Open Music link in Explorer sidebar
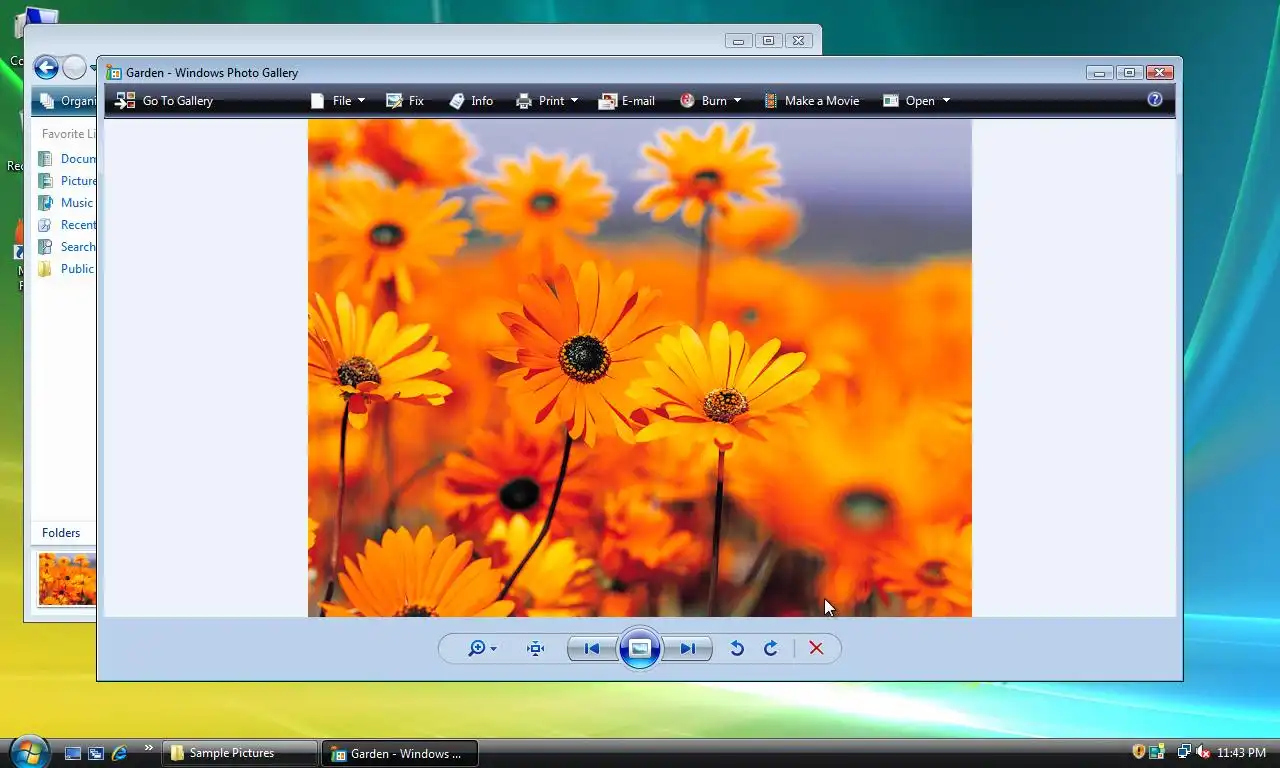This screenshot has height=768, width=1280. click(77, 202)
